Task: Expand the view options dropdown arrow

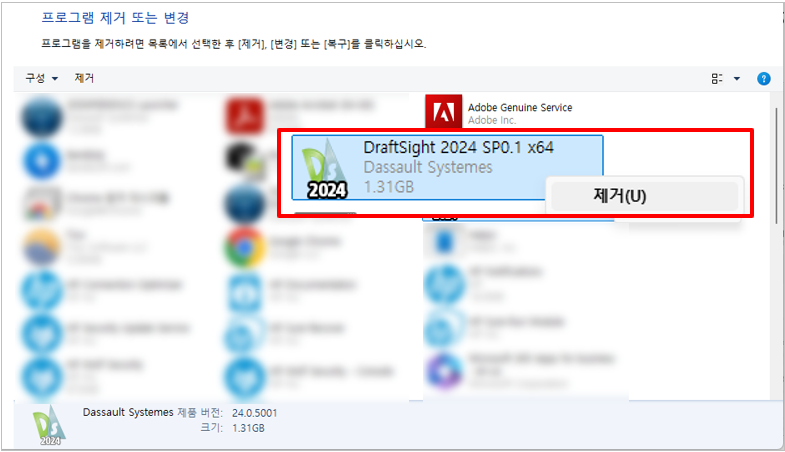Action: 737,79
